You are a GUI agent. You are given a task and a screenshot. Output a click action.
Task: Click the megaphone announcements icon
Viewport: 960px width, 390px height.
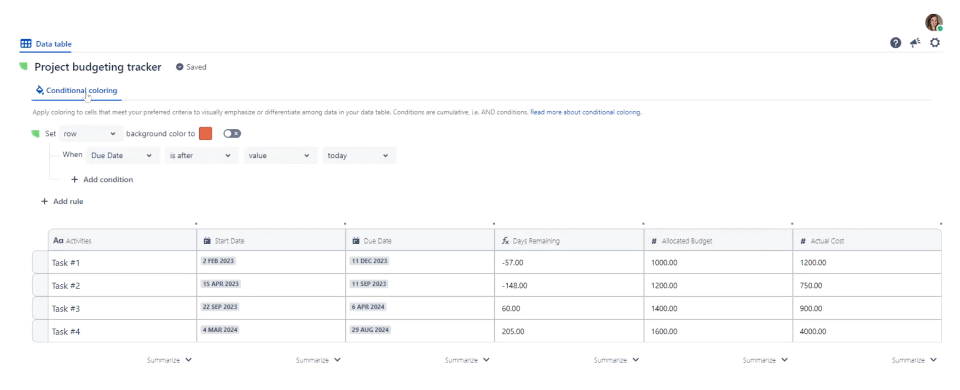tap(915, 43)
